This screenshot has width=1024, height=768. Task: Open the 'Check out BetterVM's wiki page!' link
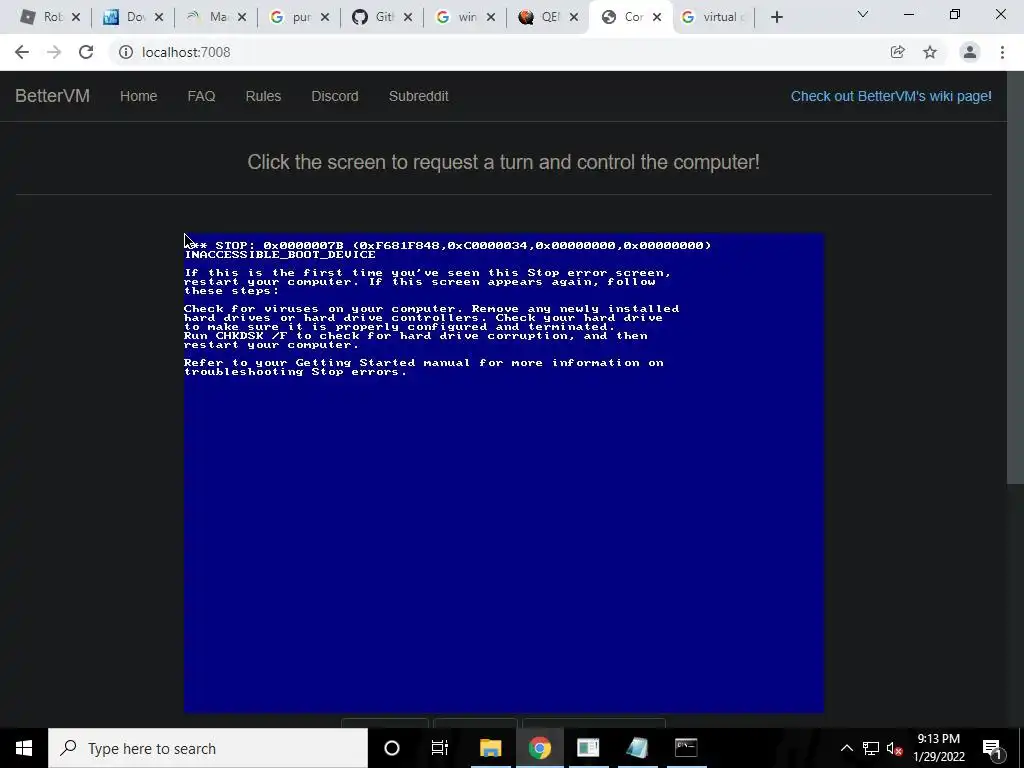tap(891, 96)
